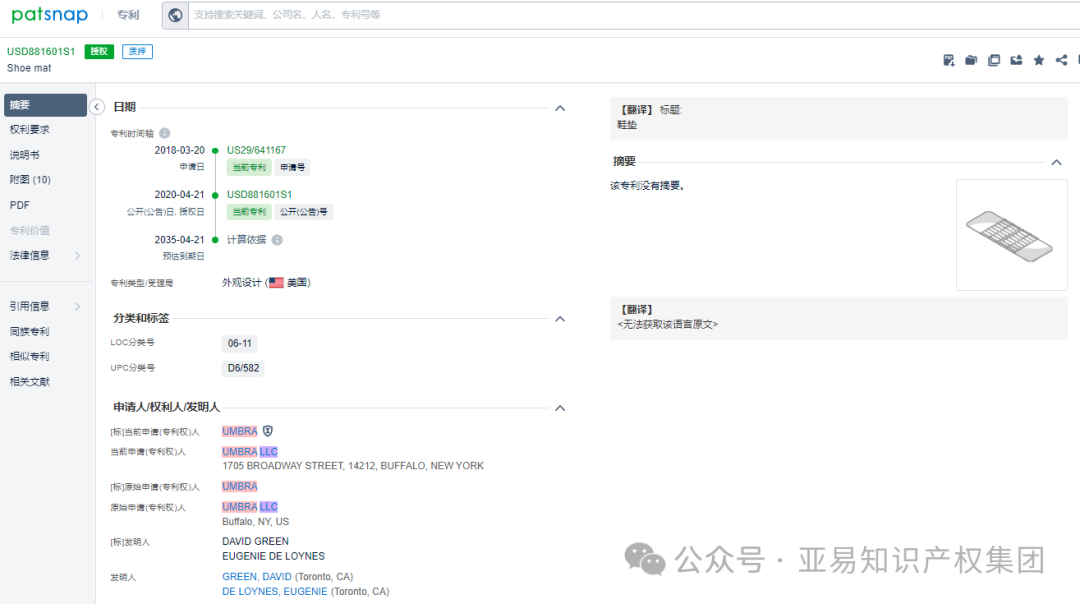Screen dimensions: 1080x604
Task: Open inventor DE LOYNES, EUGENIE link
Action: 275,592
